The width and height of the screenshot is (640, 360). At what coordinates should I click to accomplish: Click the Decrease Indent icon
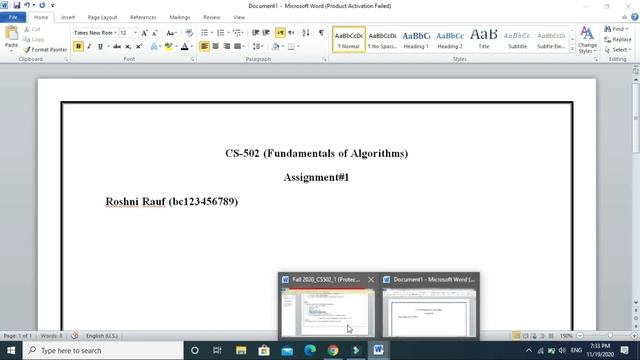tap(256, 33)
